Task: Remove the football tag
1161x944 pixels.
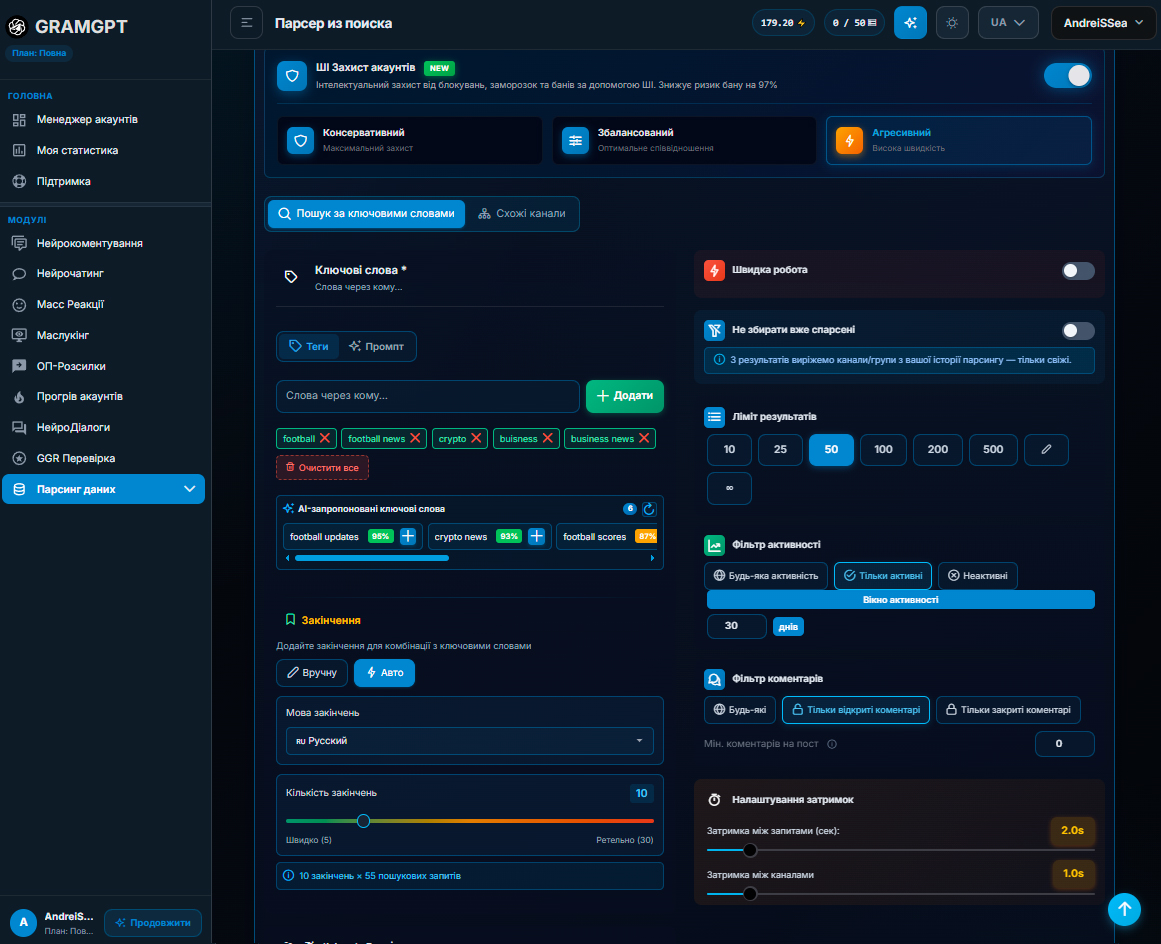Action: [325, 438]
